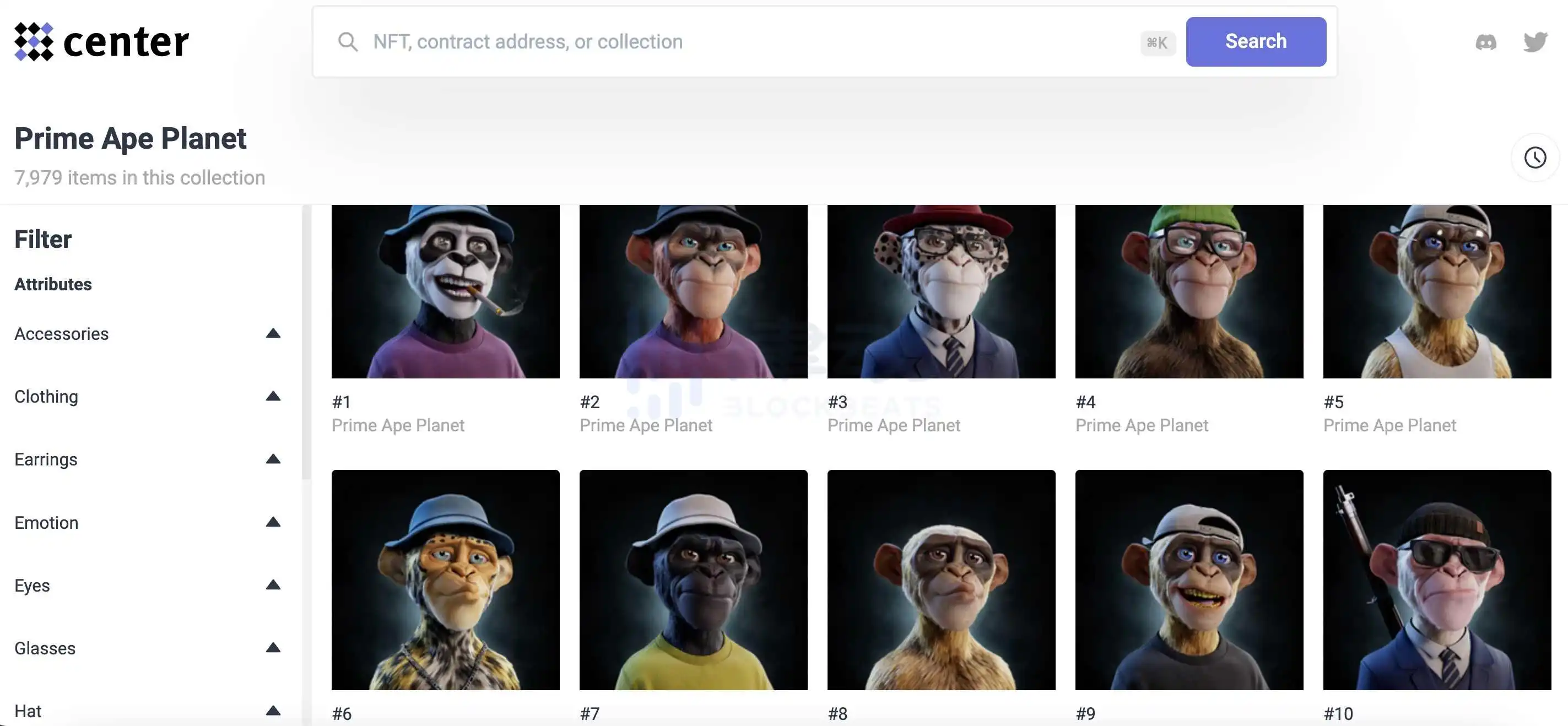Expand the Earrings filter arrow

click(x=273, y=459)
